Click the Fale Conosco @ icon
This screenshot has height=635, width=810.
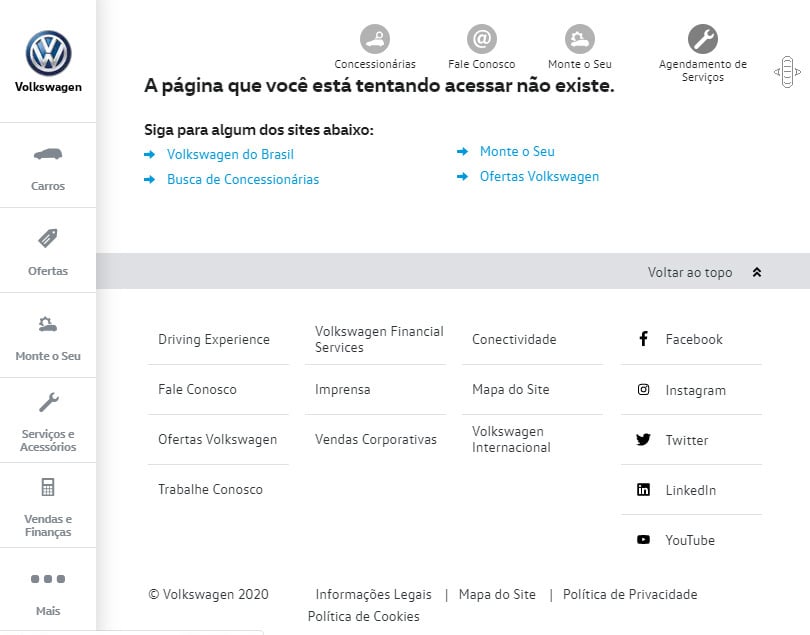point(482,39)
